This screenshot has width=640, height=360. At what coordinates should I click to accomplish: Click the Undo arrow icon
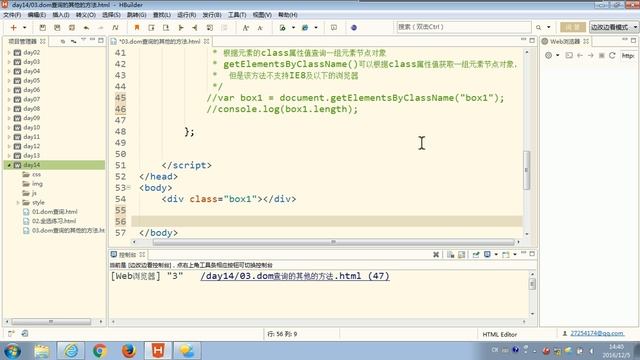pyautogui.click(x=86, y=27)
